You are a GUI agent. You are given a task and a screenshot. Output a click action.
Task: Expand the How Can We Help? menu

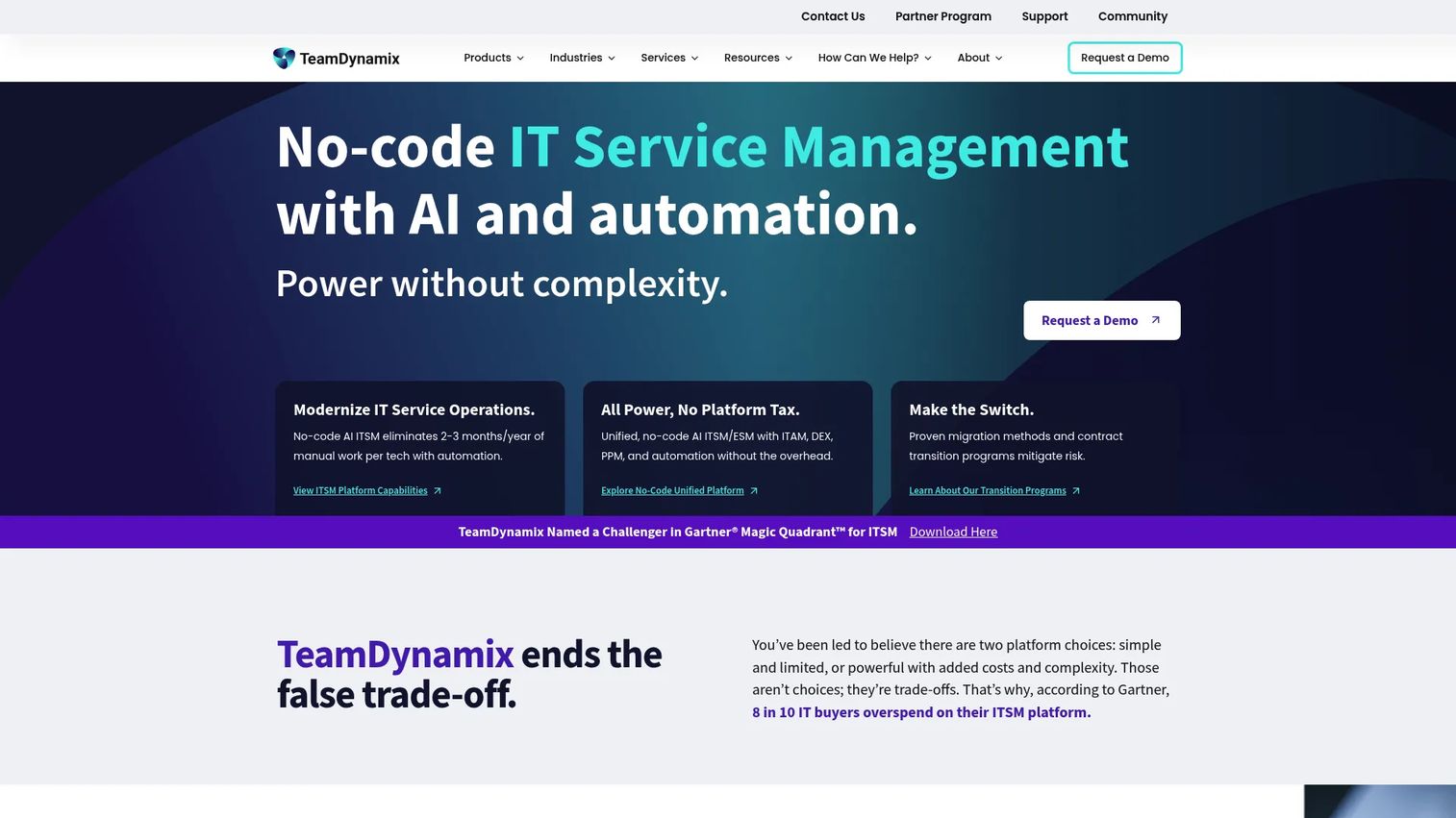point(874,58)
